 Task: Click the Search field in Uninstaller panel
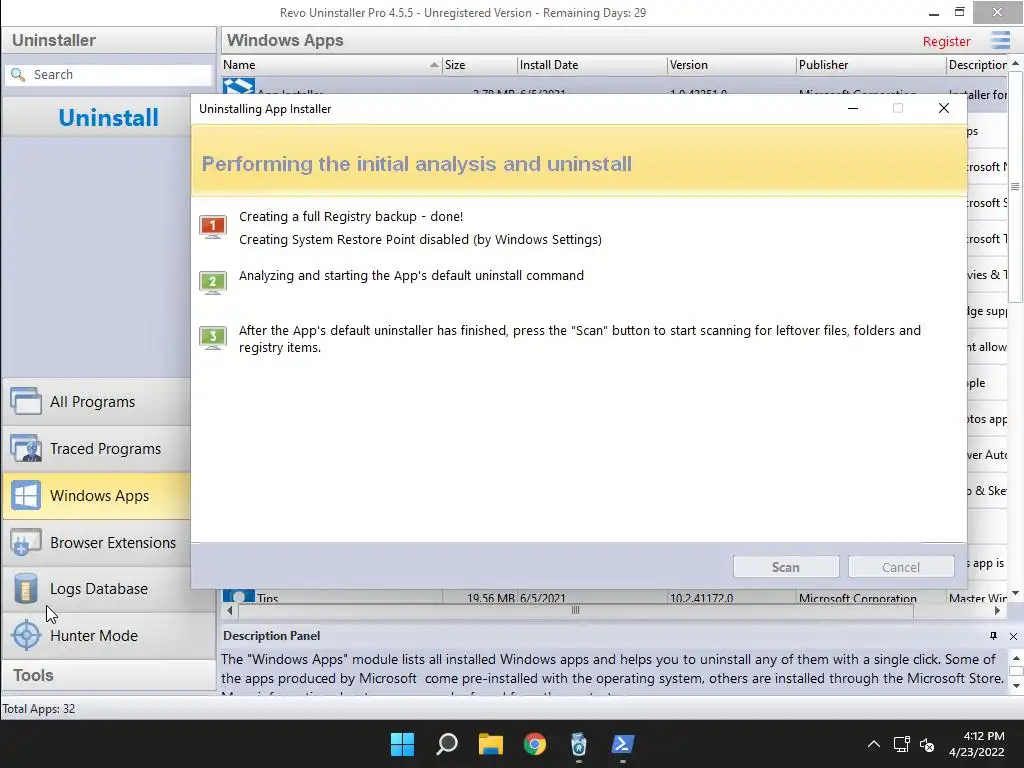(108, 74)
